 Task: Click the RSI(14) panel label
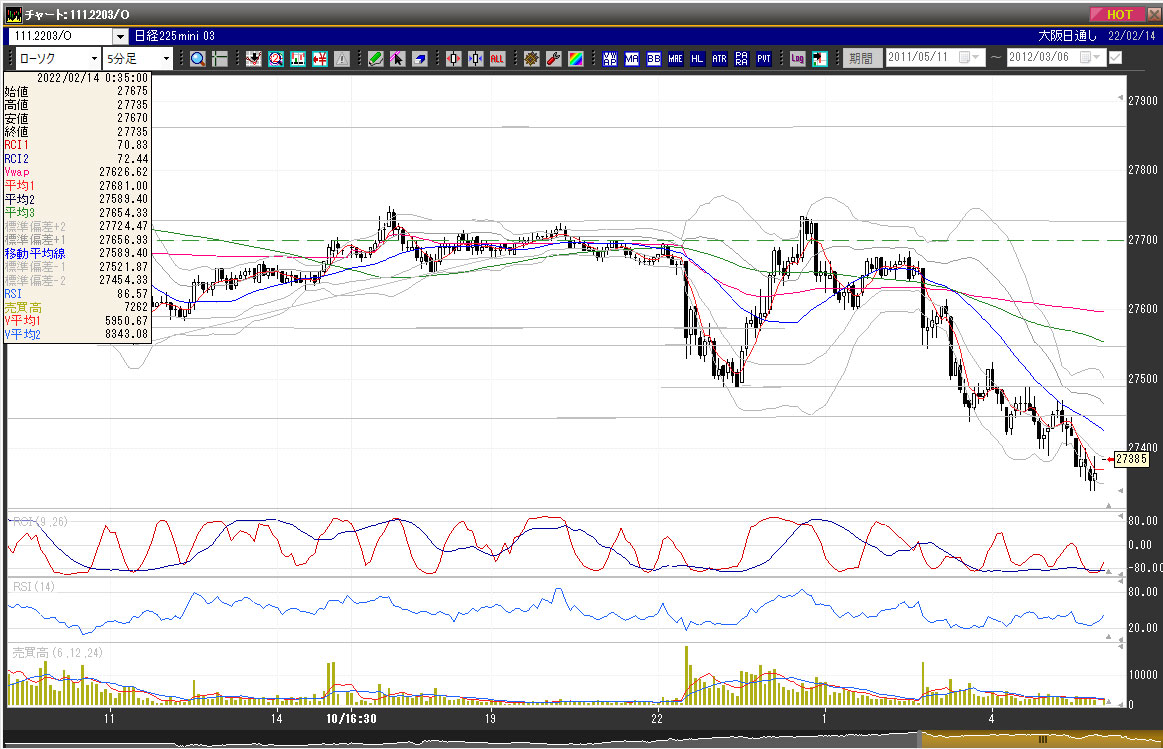click(x=34, y=587)
